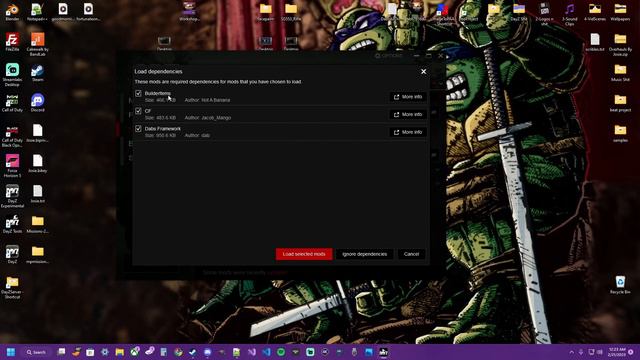The image size is (640, 360).
Task: Open the Workshop desktop icon
Action: 189,11
